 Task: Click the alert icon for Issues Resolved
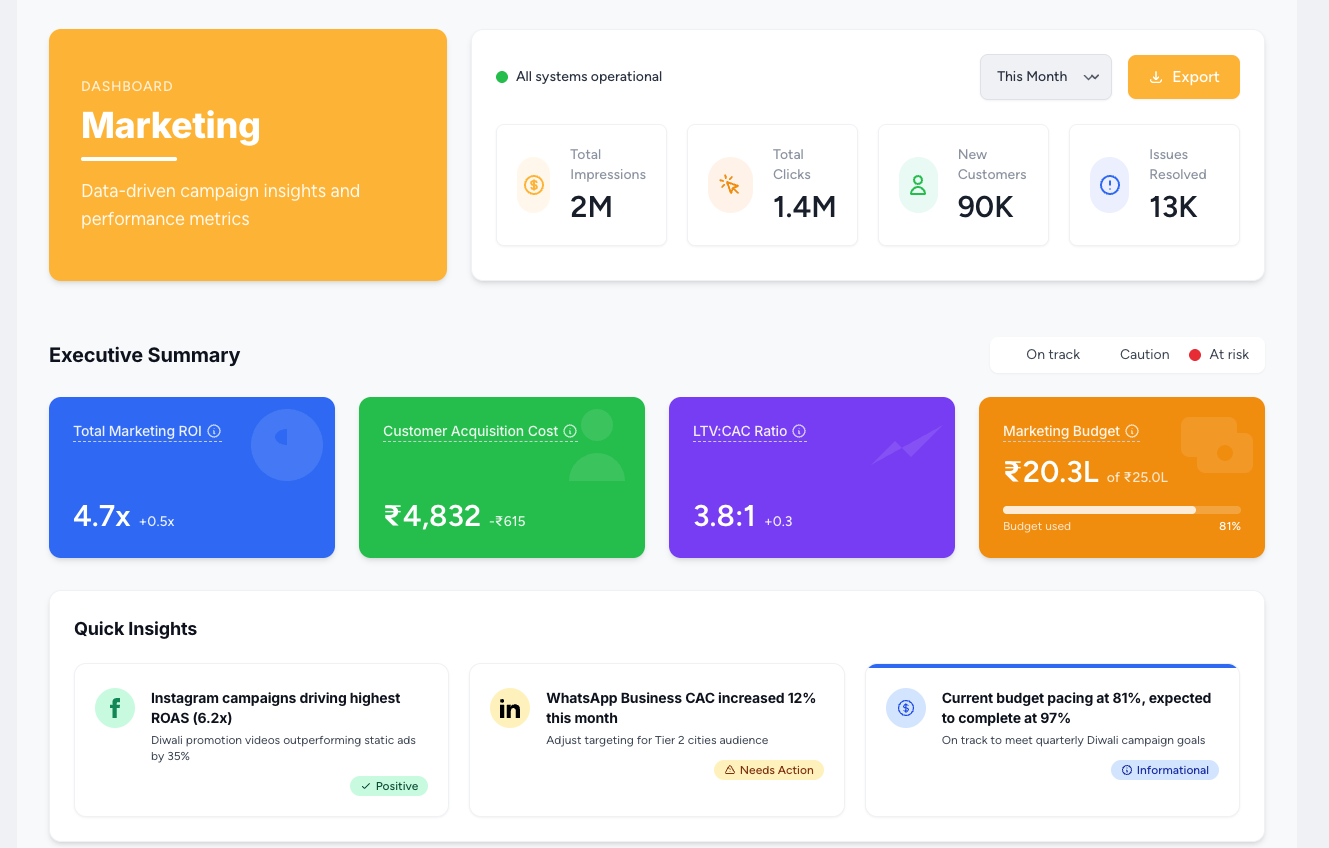(x=1109, y=185)
